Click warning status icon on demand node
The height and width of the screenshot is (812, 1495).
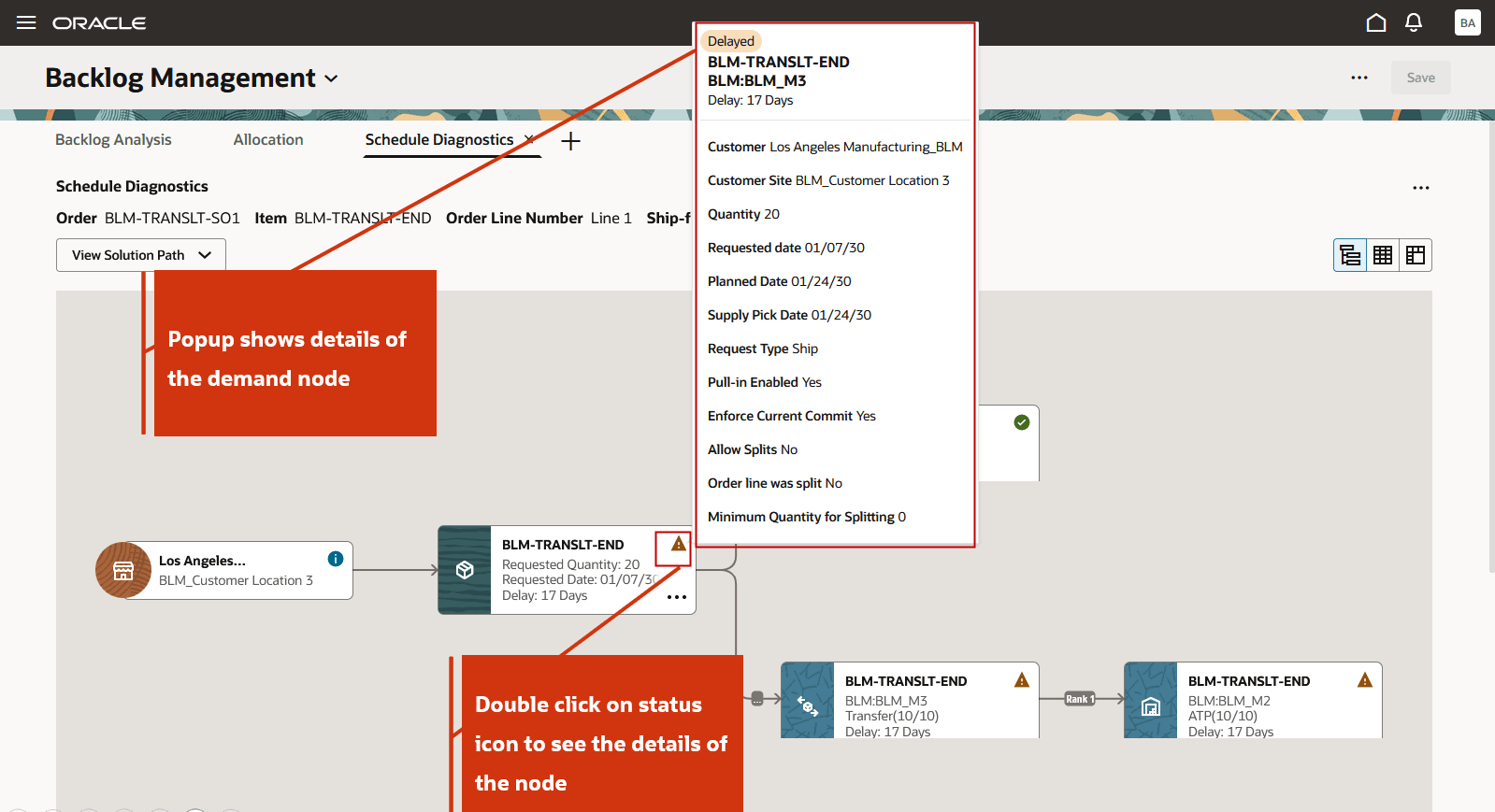point(679,544)
